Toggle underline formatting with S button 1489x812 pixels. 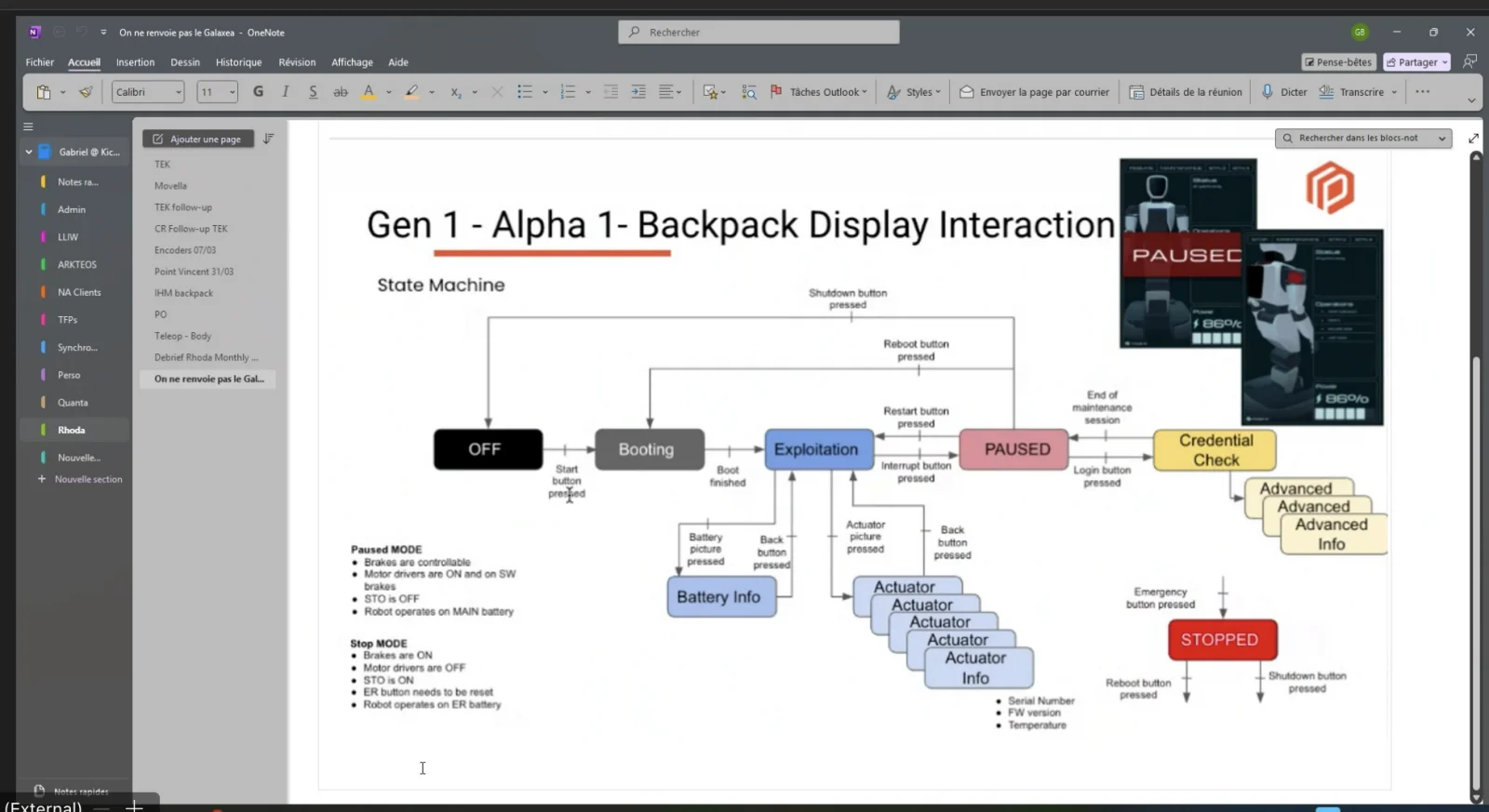click(x=313, y=91)
